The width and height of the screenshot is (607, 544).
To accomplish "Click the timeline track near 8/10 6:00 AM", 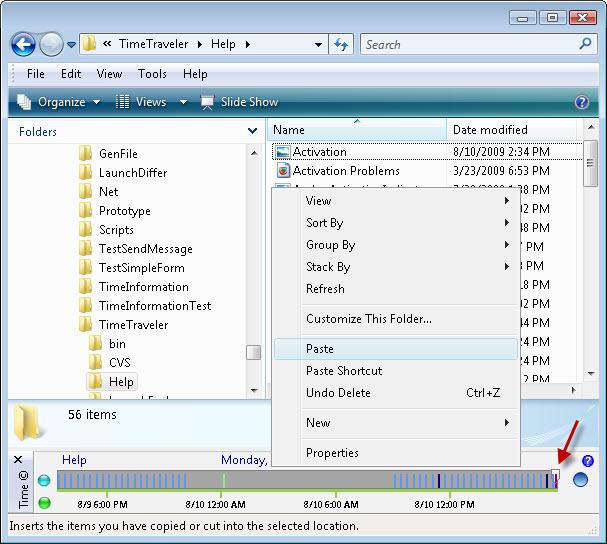I will pos(336,481).
